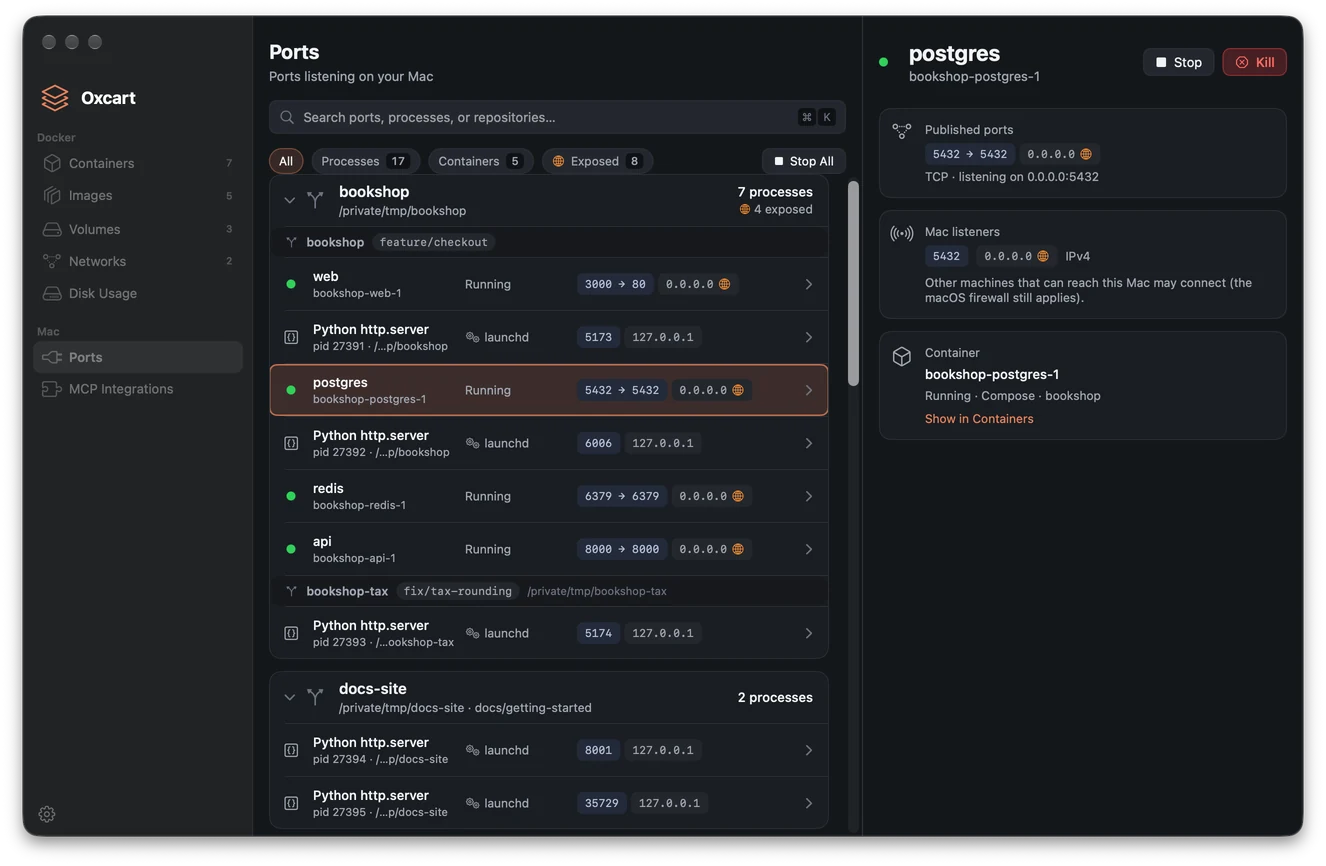
Task: Click the globe icon in the redis row
Action: pyautogui.click(x=738, y=496)
